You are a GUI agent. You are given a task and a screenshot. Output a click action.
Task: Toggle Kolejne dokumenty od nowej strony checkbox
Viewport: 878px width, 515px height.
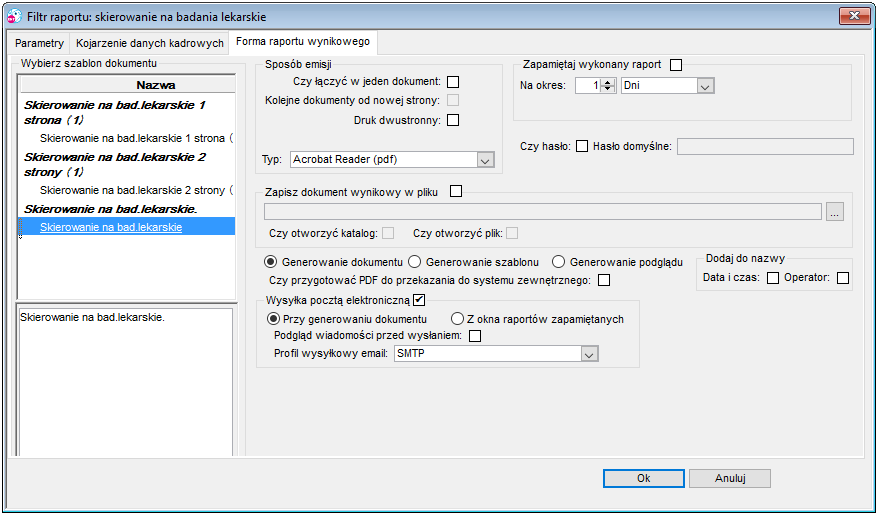point(453,101)
